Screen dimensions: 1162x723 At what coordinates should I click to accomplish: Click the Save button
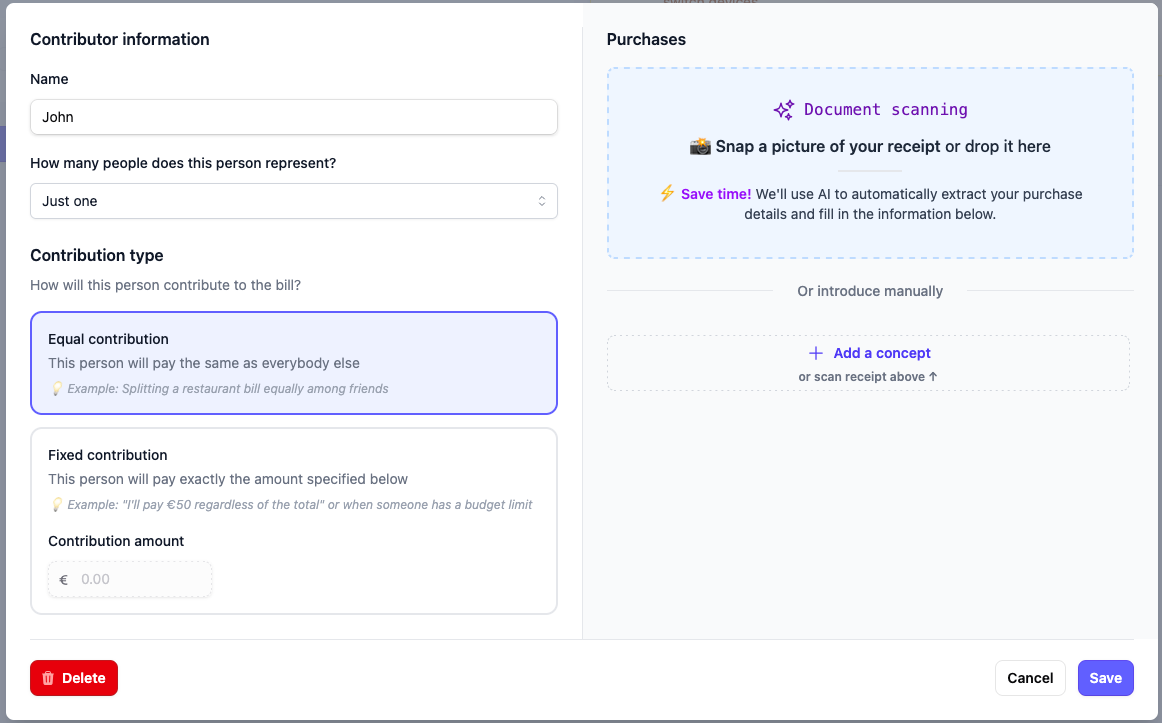click(1105, 678)
